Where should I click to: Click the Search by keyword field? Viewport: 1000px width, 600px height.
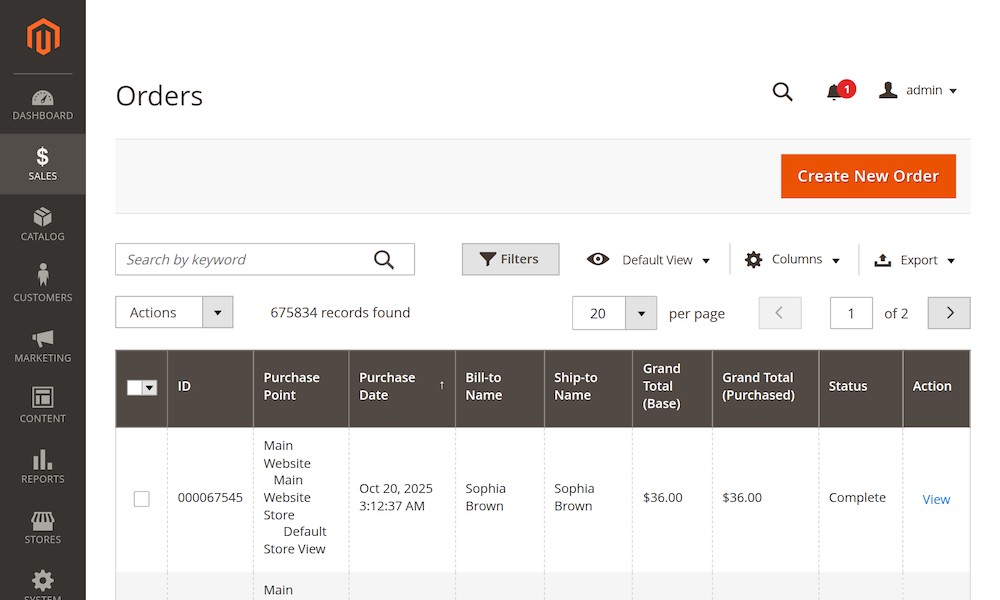click(245, 260)
